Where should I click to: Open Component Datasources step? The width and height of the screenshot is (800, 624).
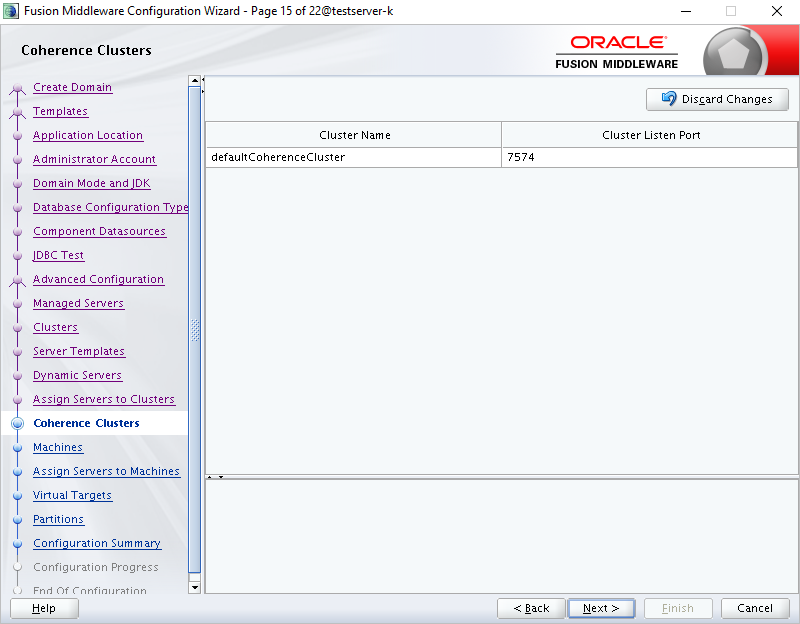(x=99, y=231)
